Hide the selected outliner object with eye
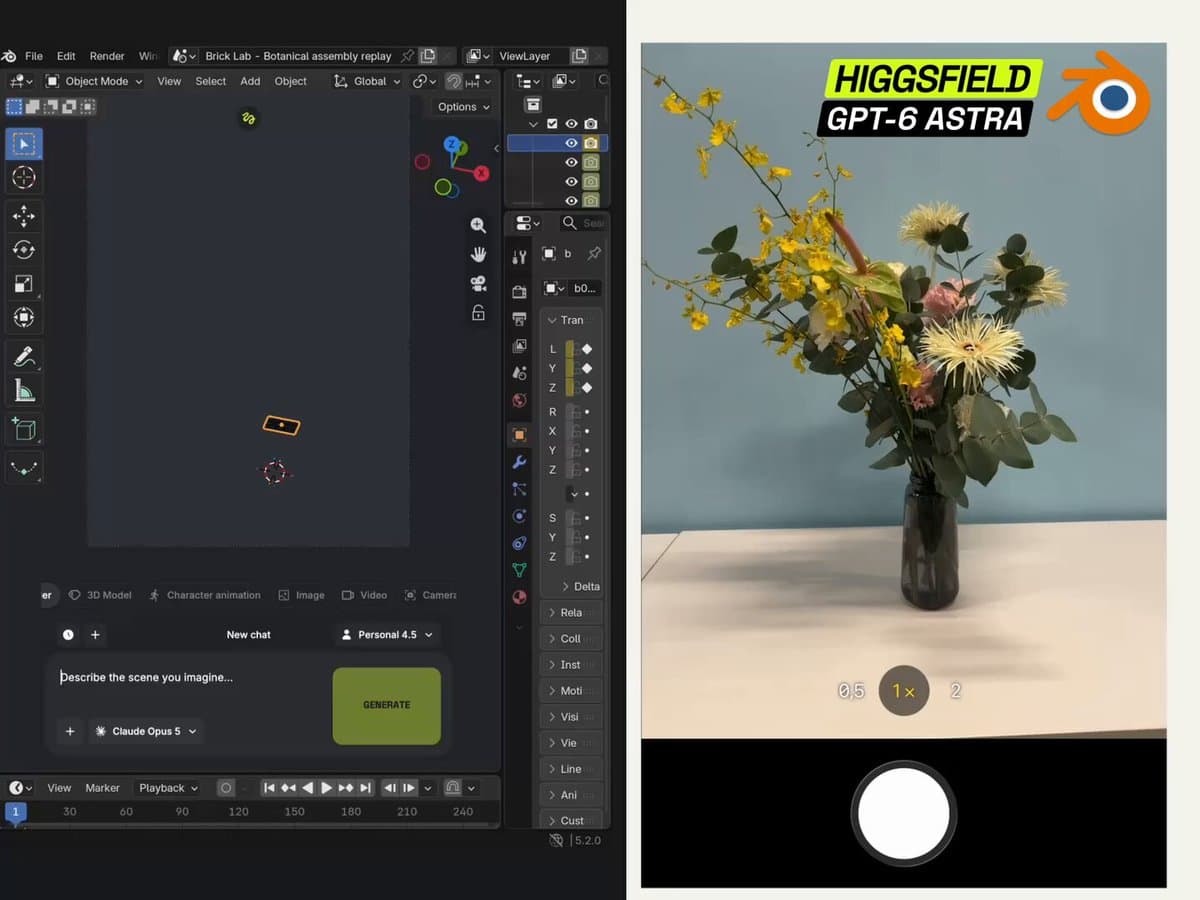This screenshot has width=1200, height=900. tap(571, 143)
